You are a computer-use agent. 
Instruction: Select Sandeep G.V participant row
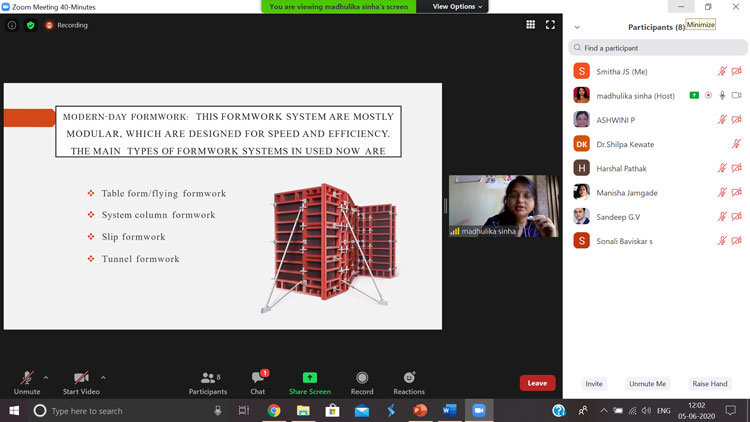click(x=657, y=217)
